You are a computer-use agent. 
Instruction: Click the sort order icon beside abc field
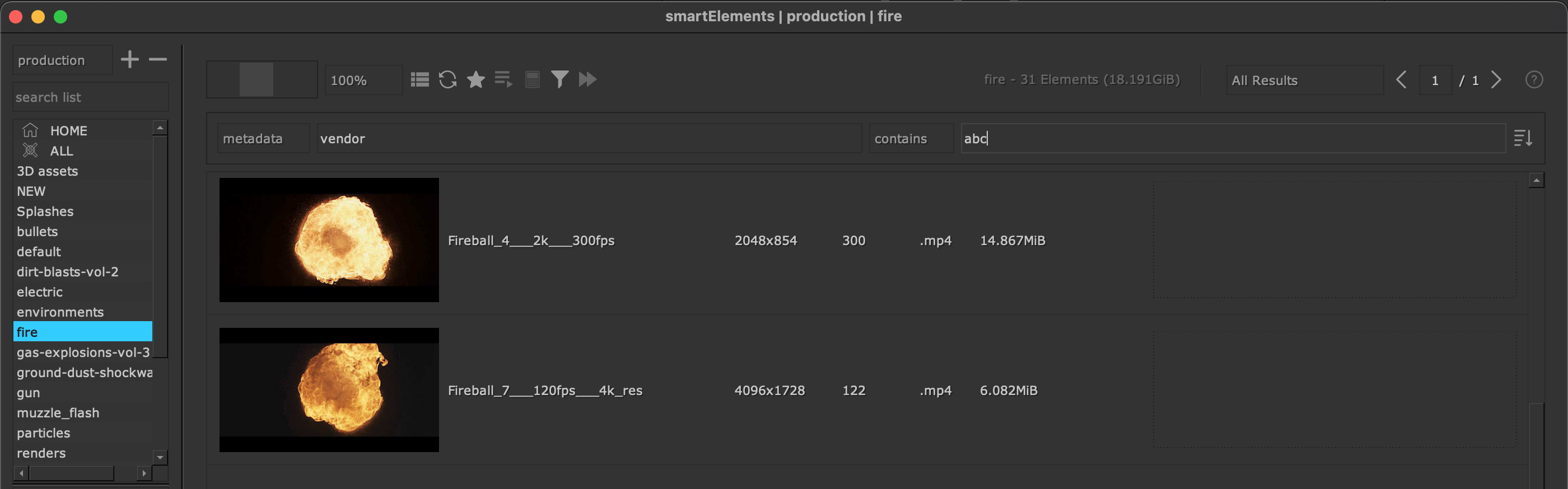point(1522,139)
